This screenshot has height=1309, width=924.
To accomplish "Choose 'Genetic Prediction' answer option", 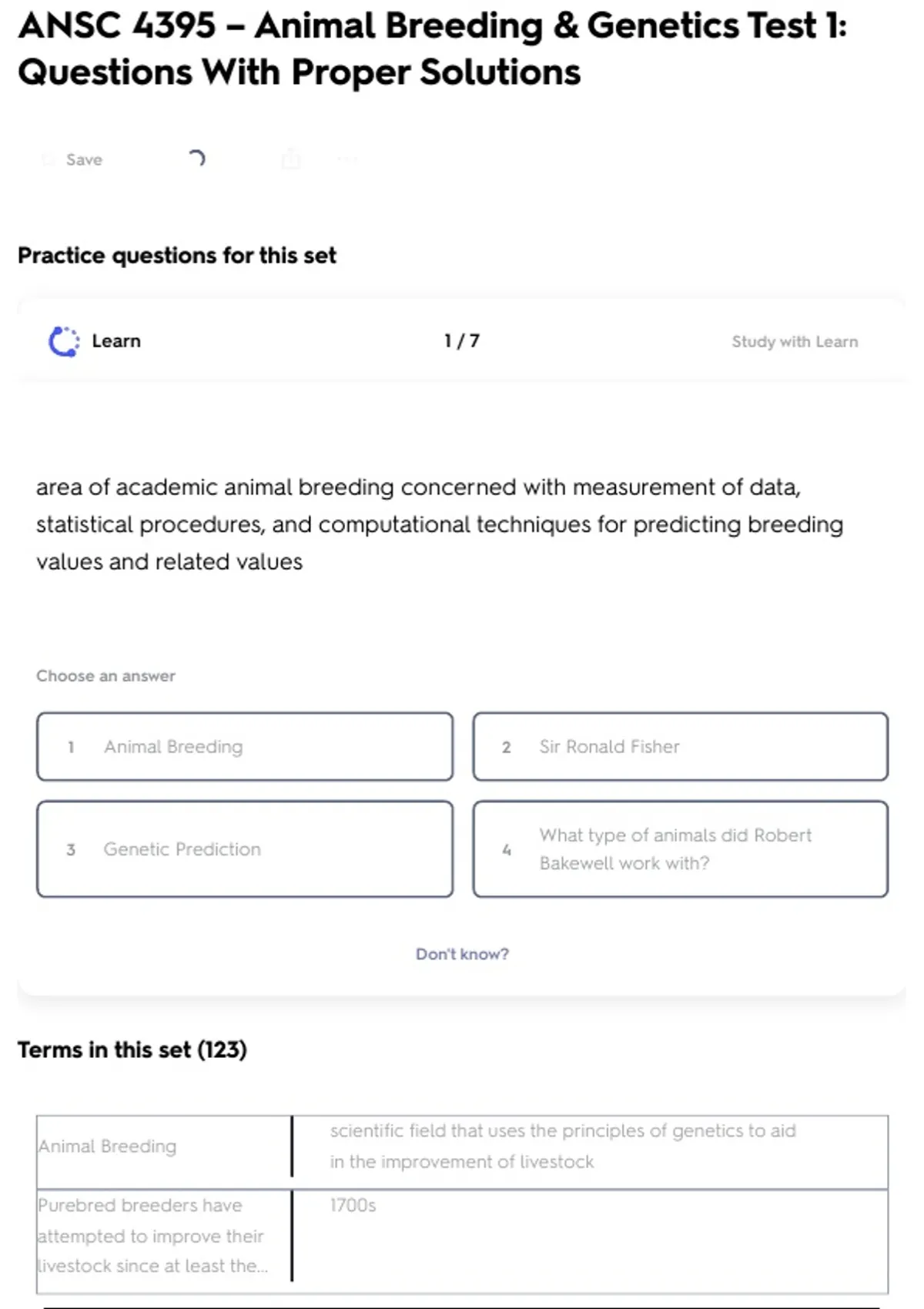I will [245, 849].
